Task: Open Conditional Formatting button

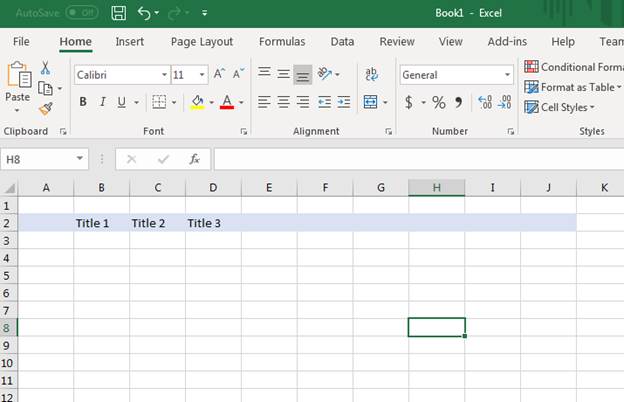Action: coord(573,67)
